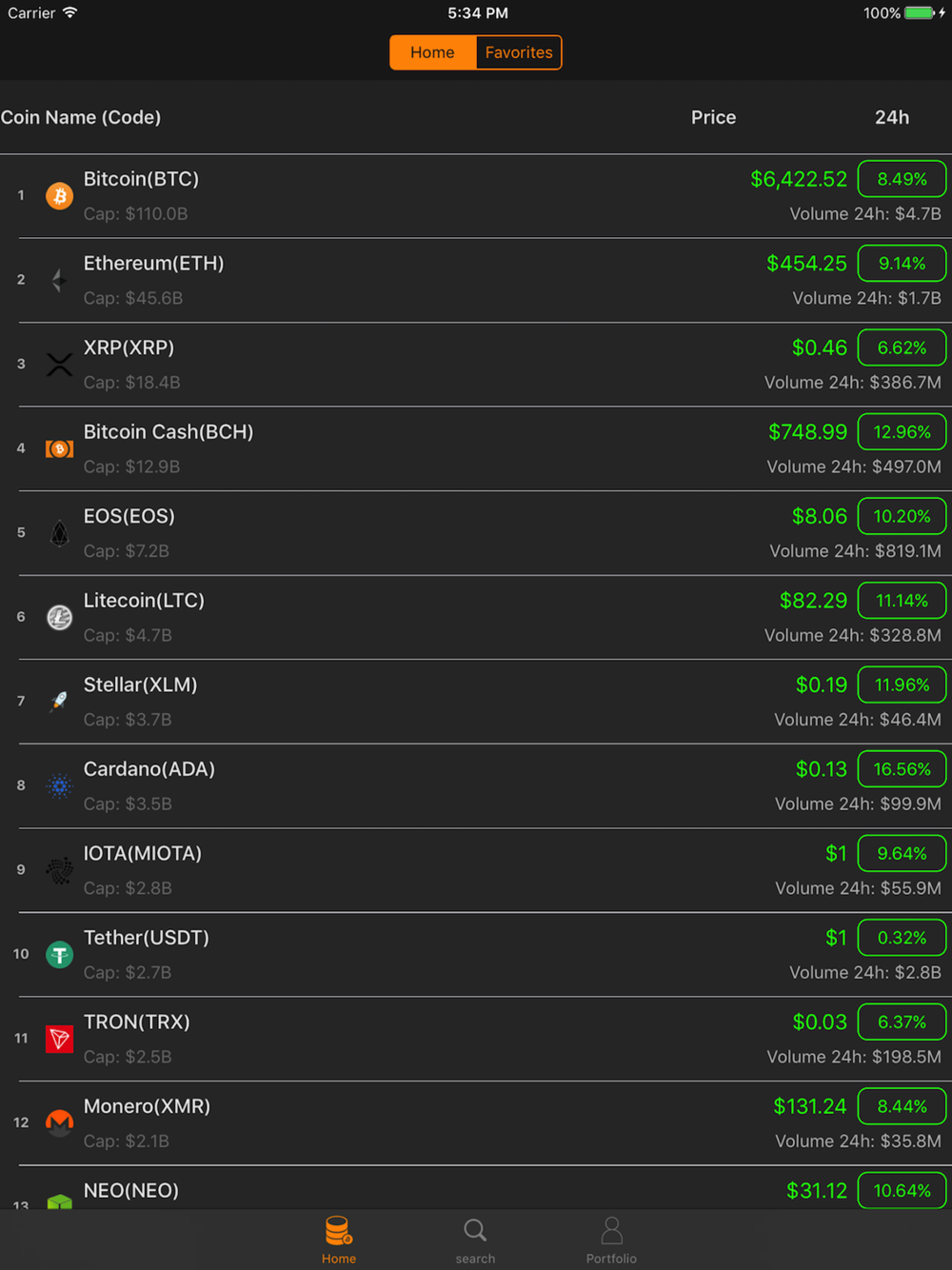
Task: Tap the TRON red logo icon
Action: click(x=59, y=1039)
